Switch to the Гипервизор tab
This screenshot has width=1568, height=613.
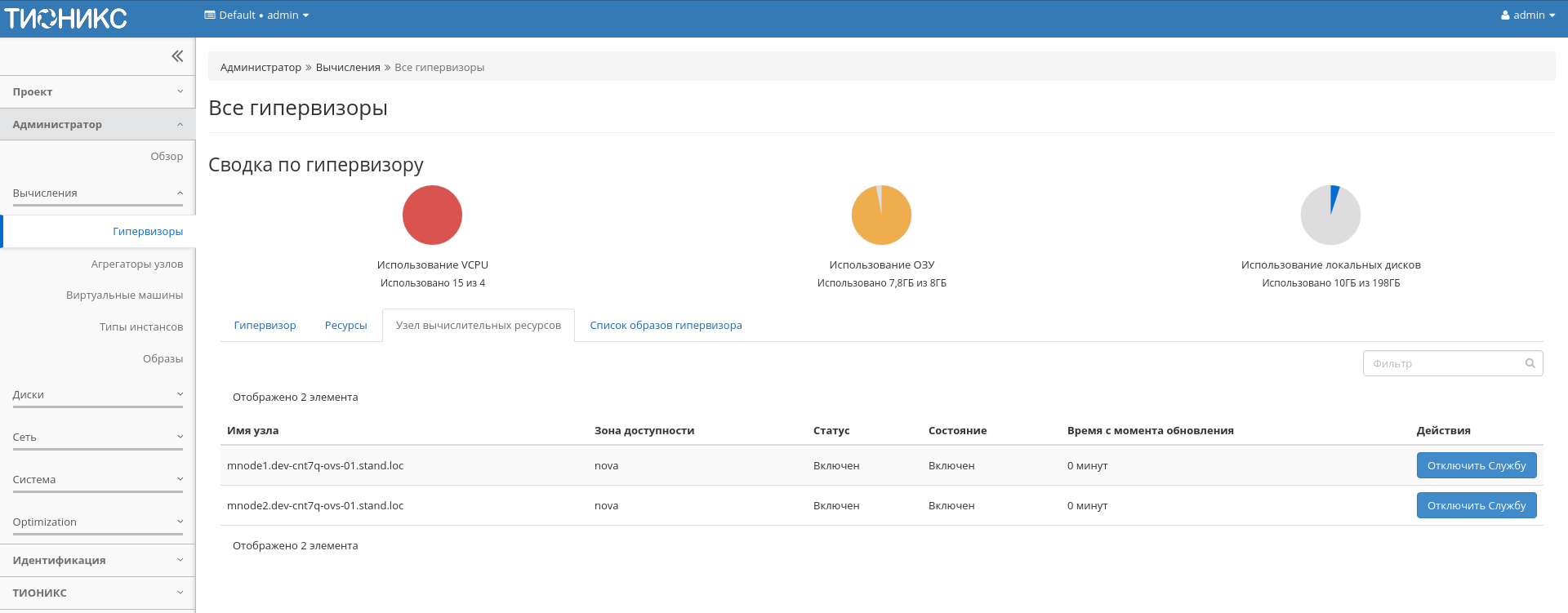click(265, 326)
